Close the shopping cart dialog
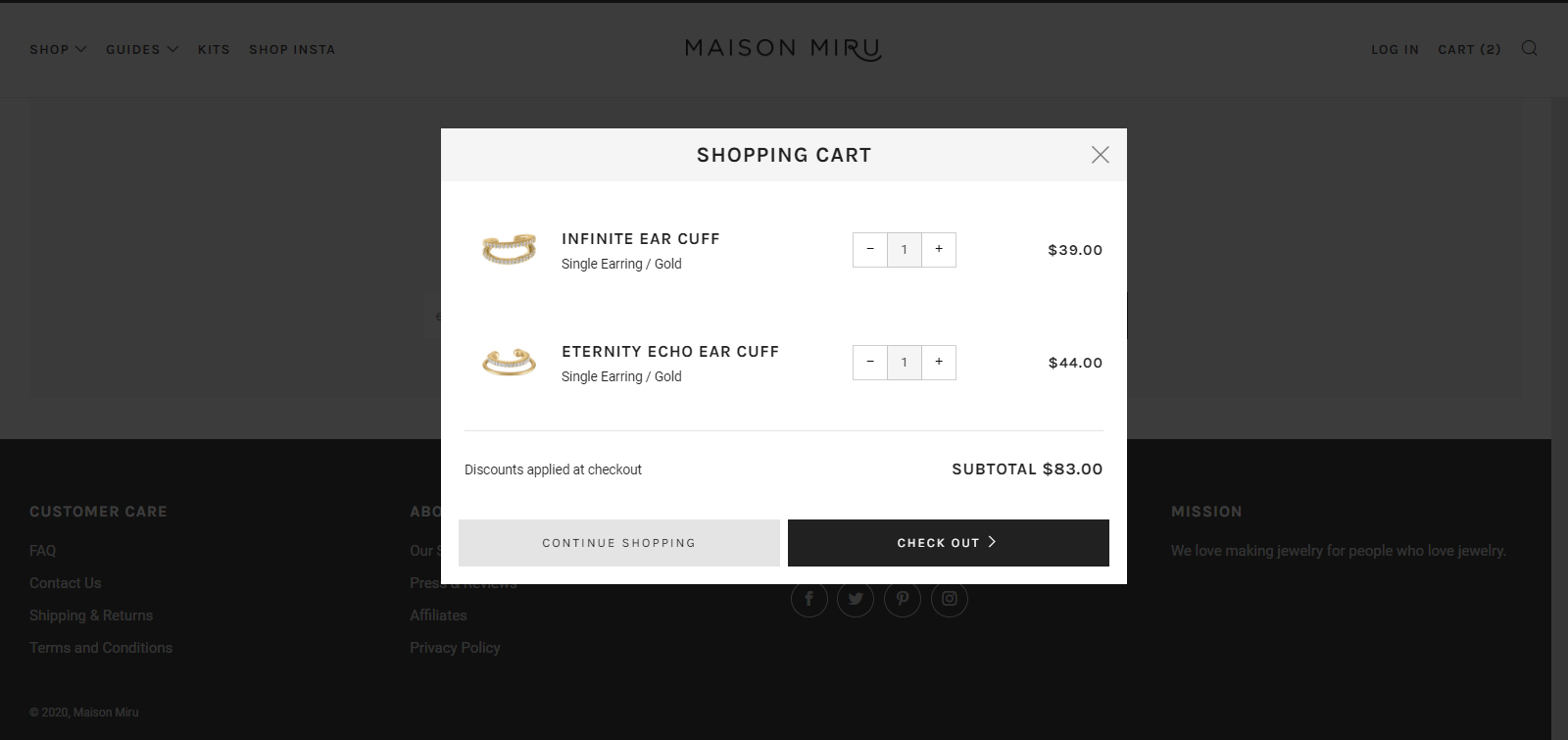Viewport: 1568px width, 740px height. [x=1101, y=155]
